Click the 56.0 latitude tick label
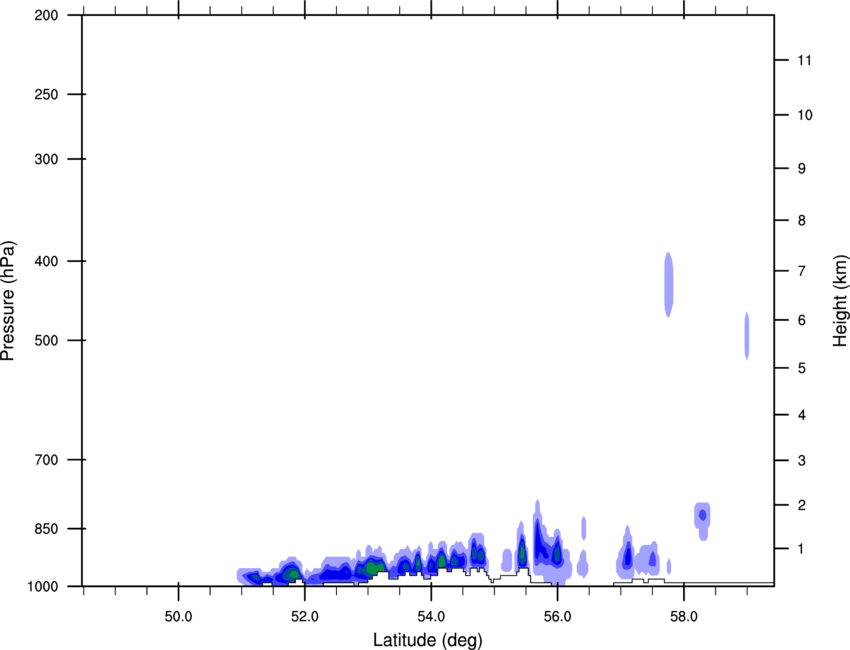Viewport: 850px width, 650px height. 557,617
